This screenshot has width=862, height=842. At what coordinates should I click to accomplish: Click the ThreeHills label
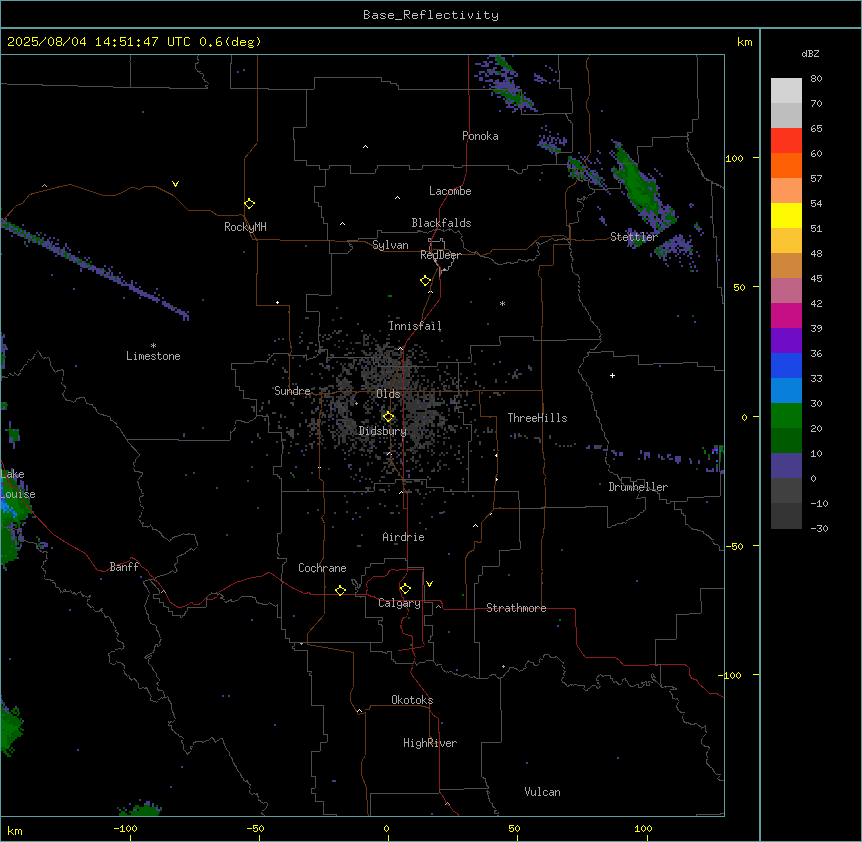point(537,418)
